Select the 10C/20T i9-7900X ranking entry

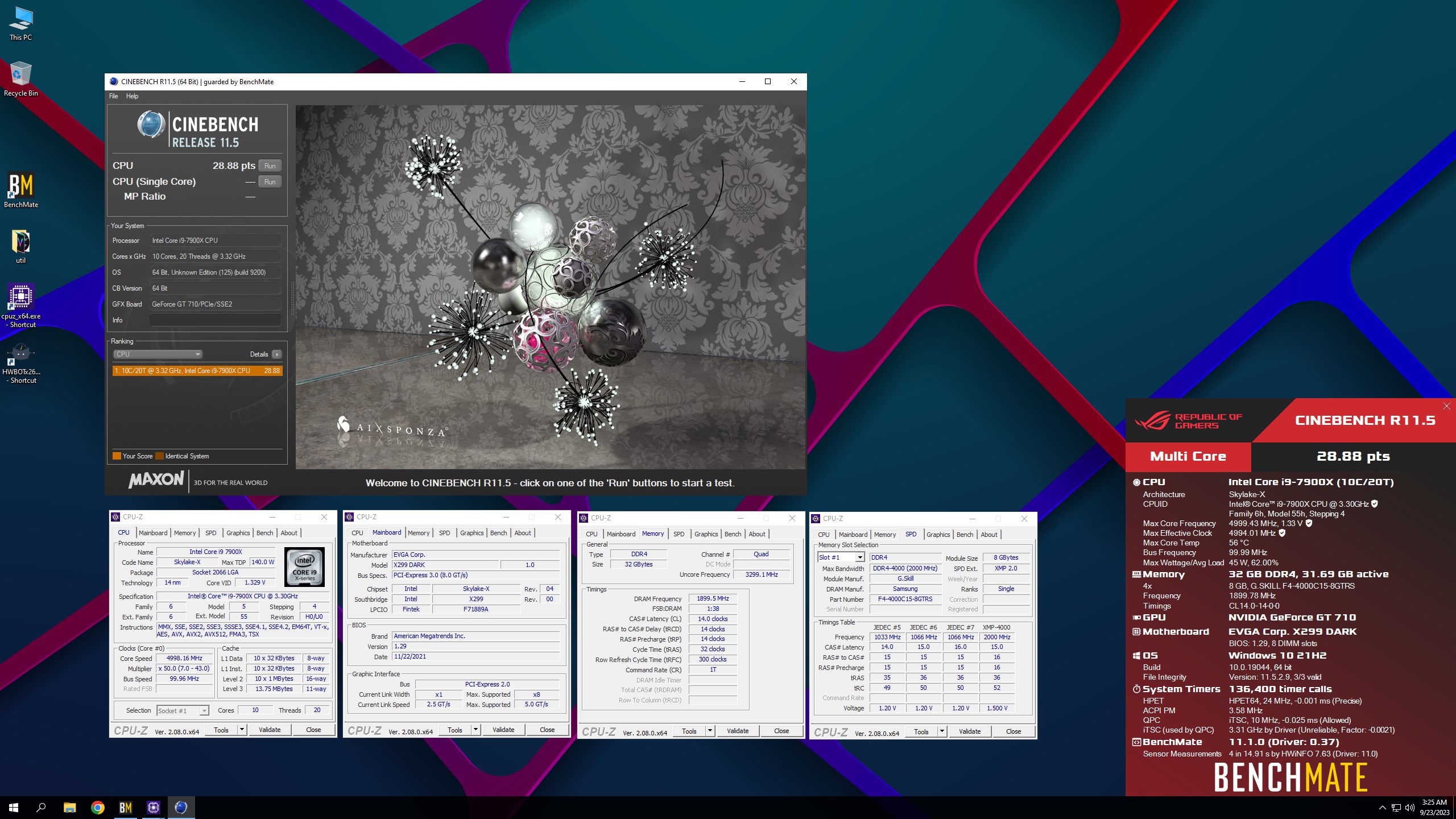197,371
